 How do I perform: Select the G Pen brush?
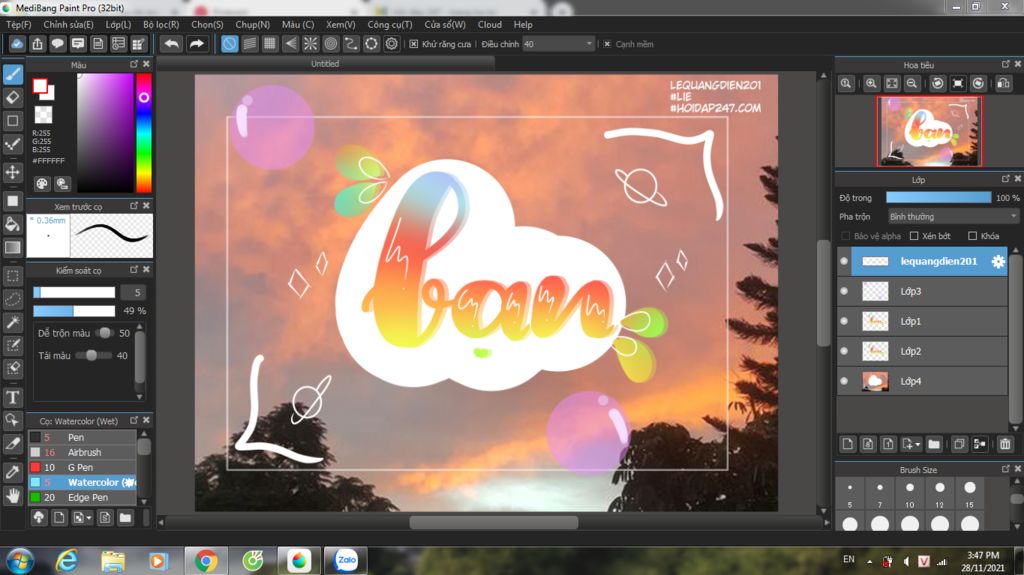click(82, 467)
